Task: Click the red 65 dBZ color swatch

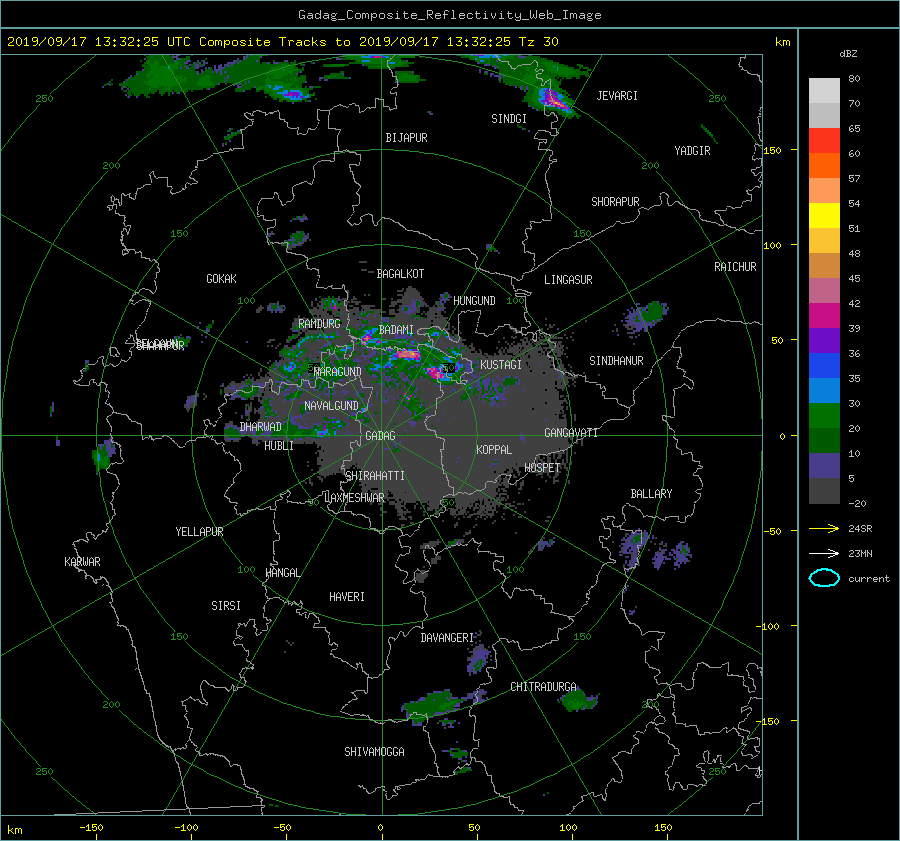Action: click(824, 141)
